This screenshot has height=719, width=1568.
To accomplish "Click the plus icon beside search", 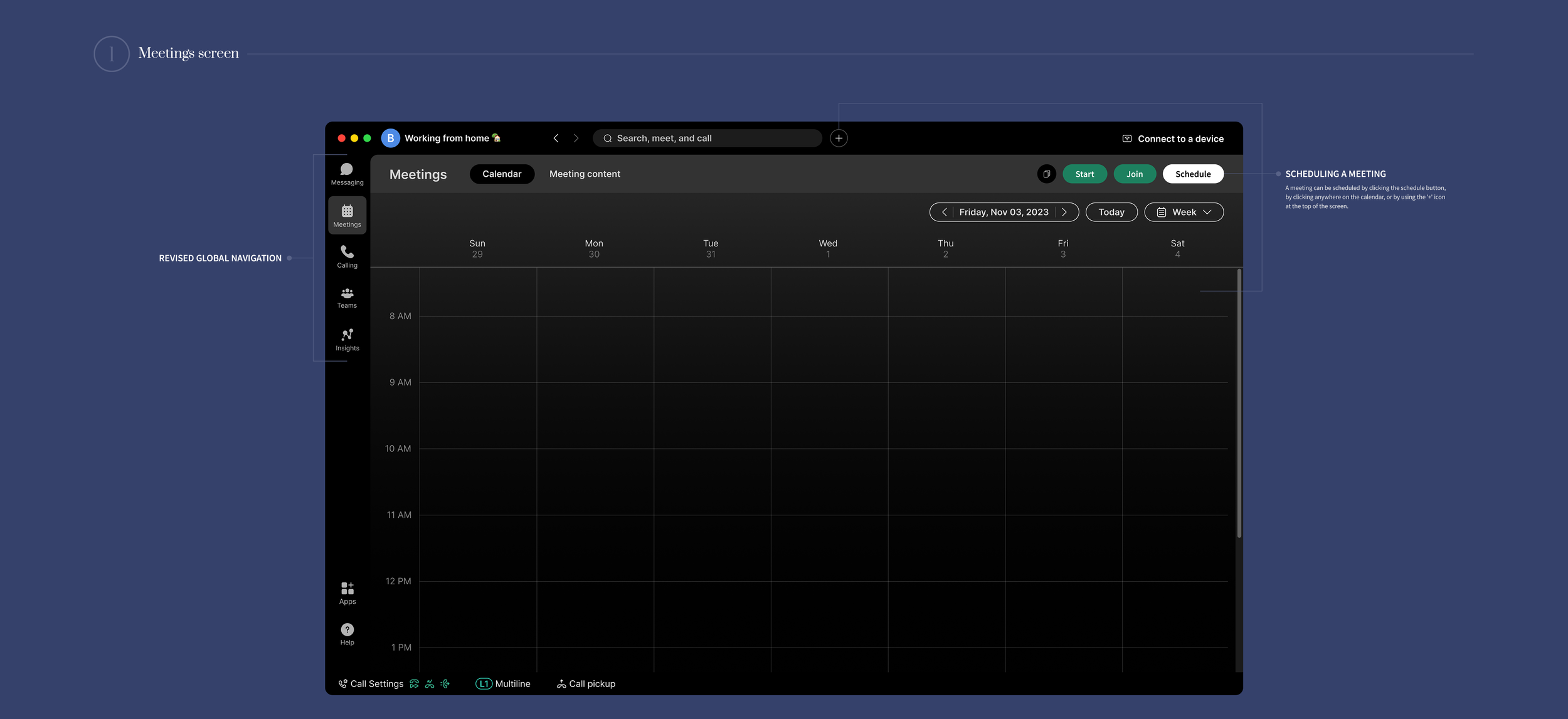I will click(x=839, y=138).
